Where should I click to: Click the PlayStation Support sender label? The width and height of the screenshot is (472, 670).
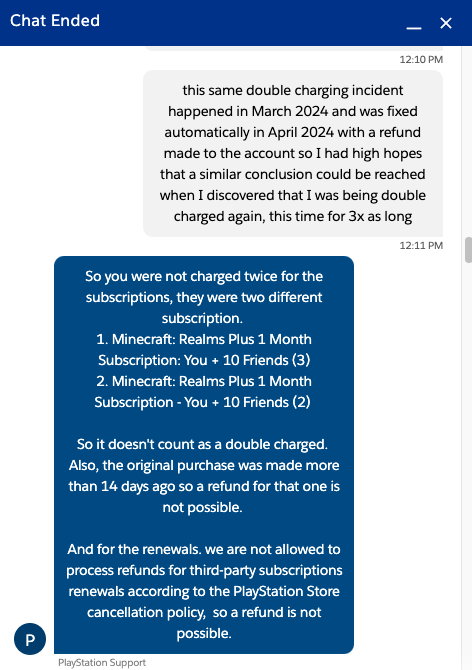coord(102,663)
